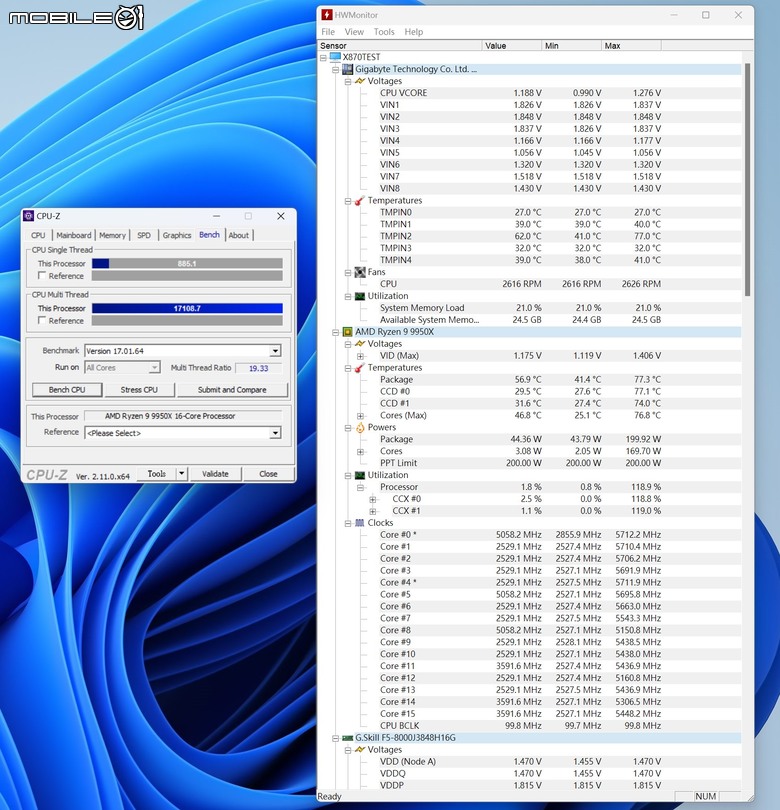Switch to the SPD tab in CPU-Z

point(144,235)
